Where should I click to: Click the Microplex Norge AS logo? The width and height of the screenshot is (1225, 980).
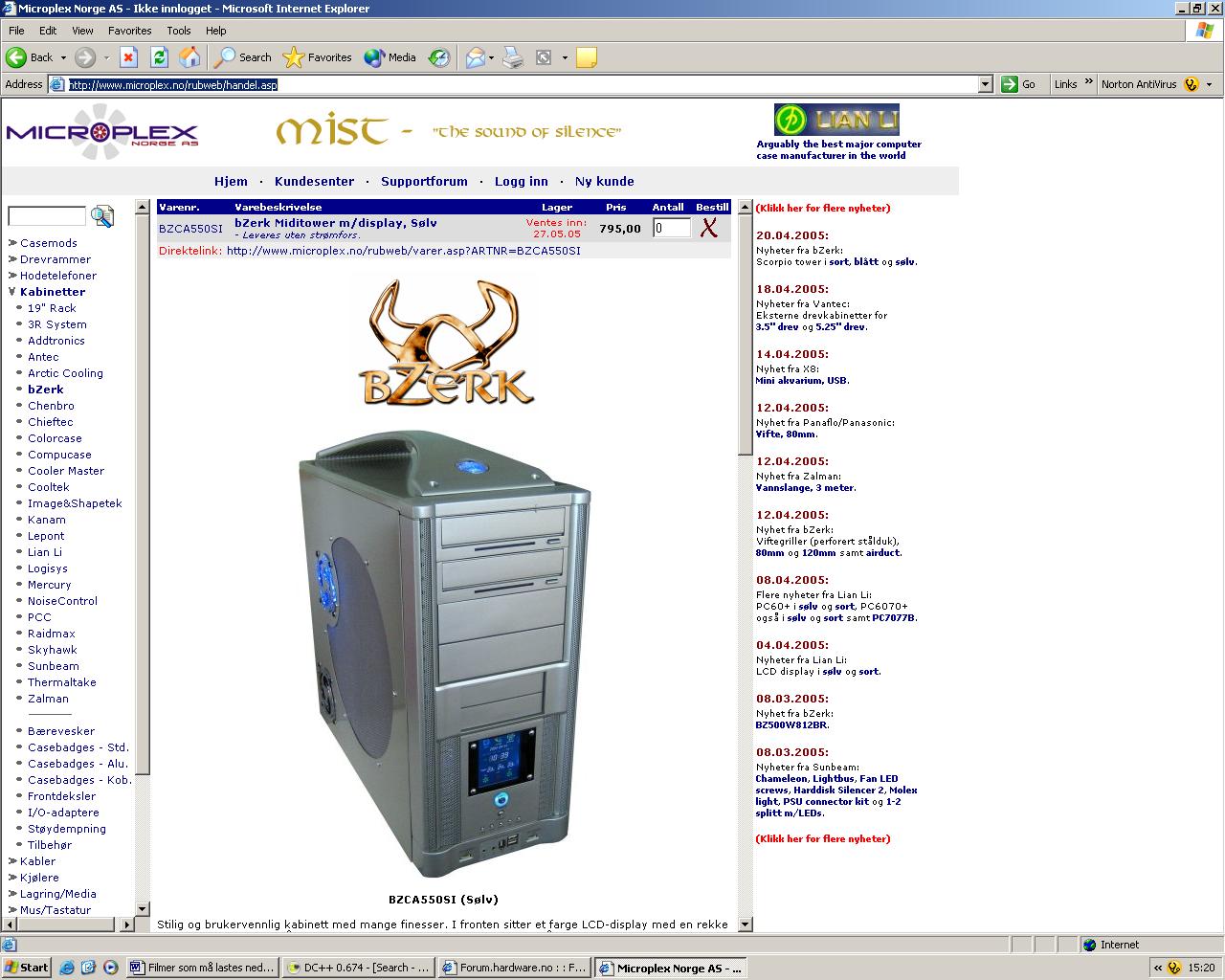[x=102, y=132]
